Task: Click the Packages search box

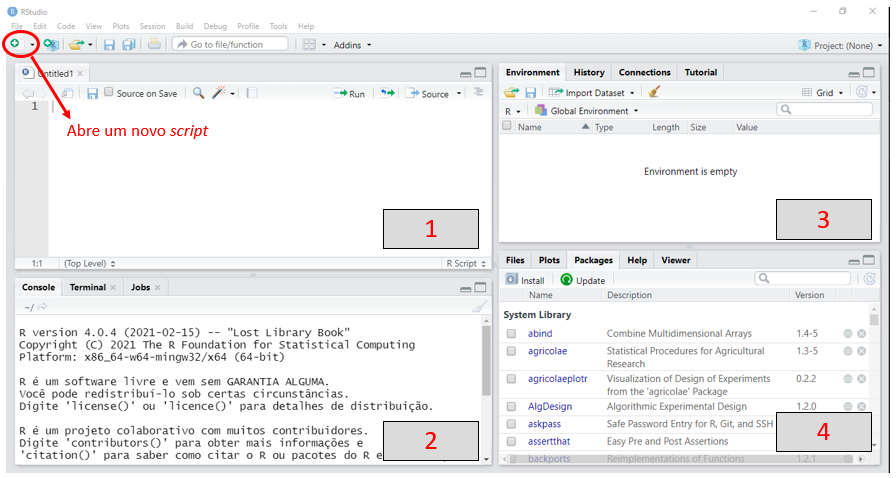Action: pyautogui.click(x=802, y=278)
